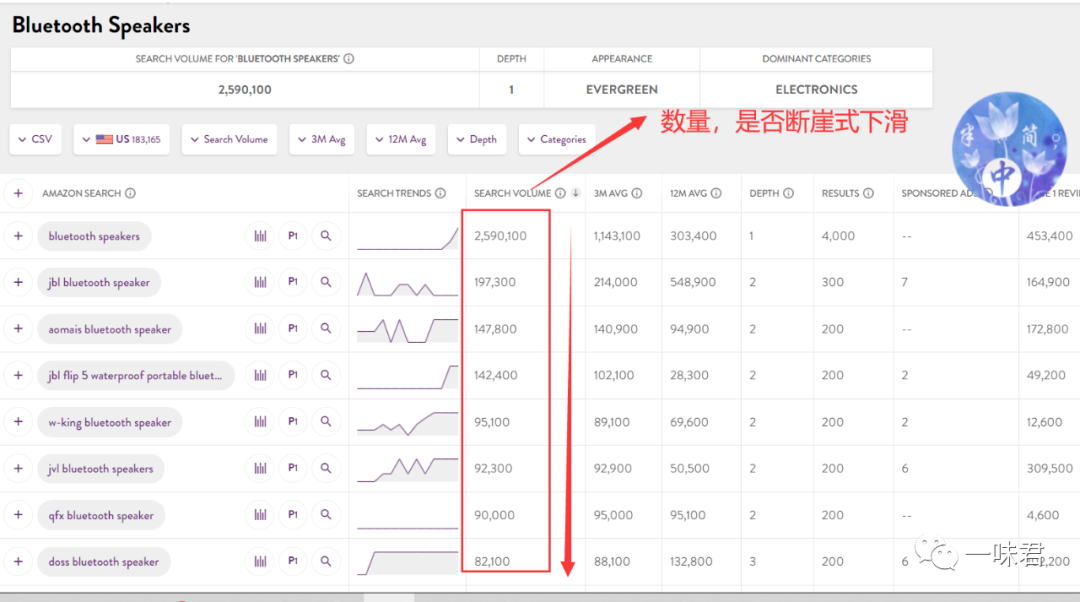Screen dimensions: 1080x602
Task: Click plus button in the table header row
Action: click(19, 193)
